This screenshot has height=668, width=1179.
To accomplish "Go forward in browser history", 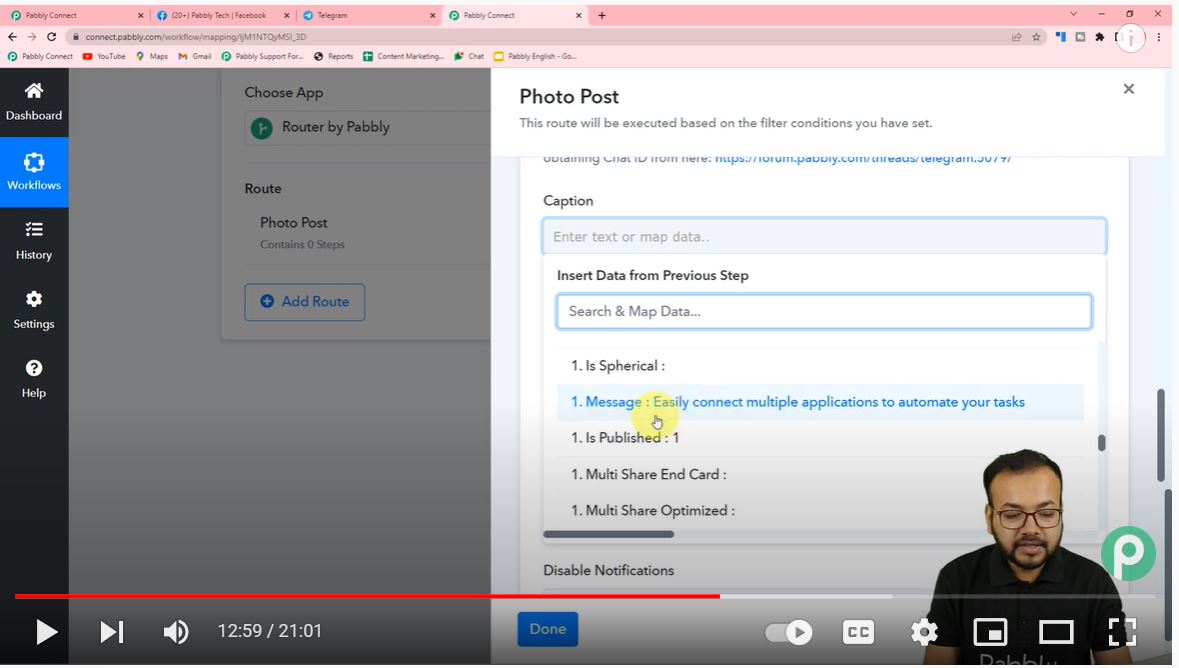I will click(x=32, y=37).
